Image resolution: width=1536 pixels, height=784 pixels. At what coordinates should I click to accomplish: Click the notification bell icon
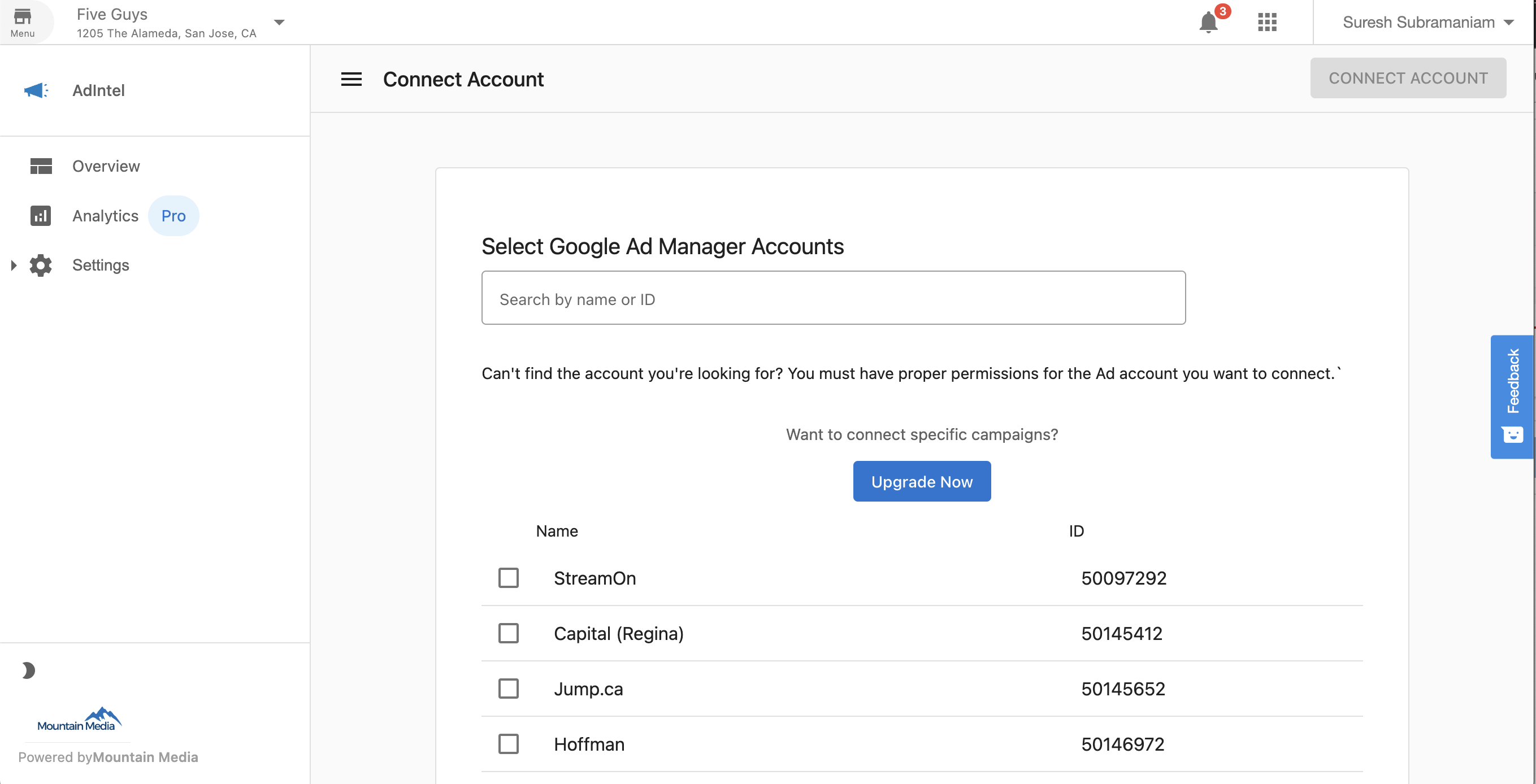pyautogui.click(x=1208, y=23)
